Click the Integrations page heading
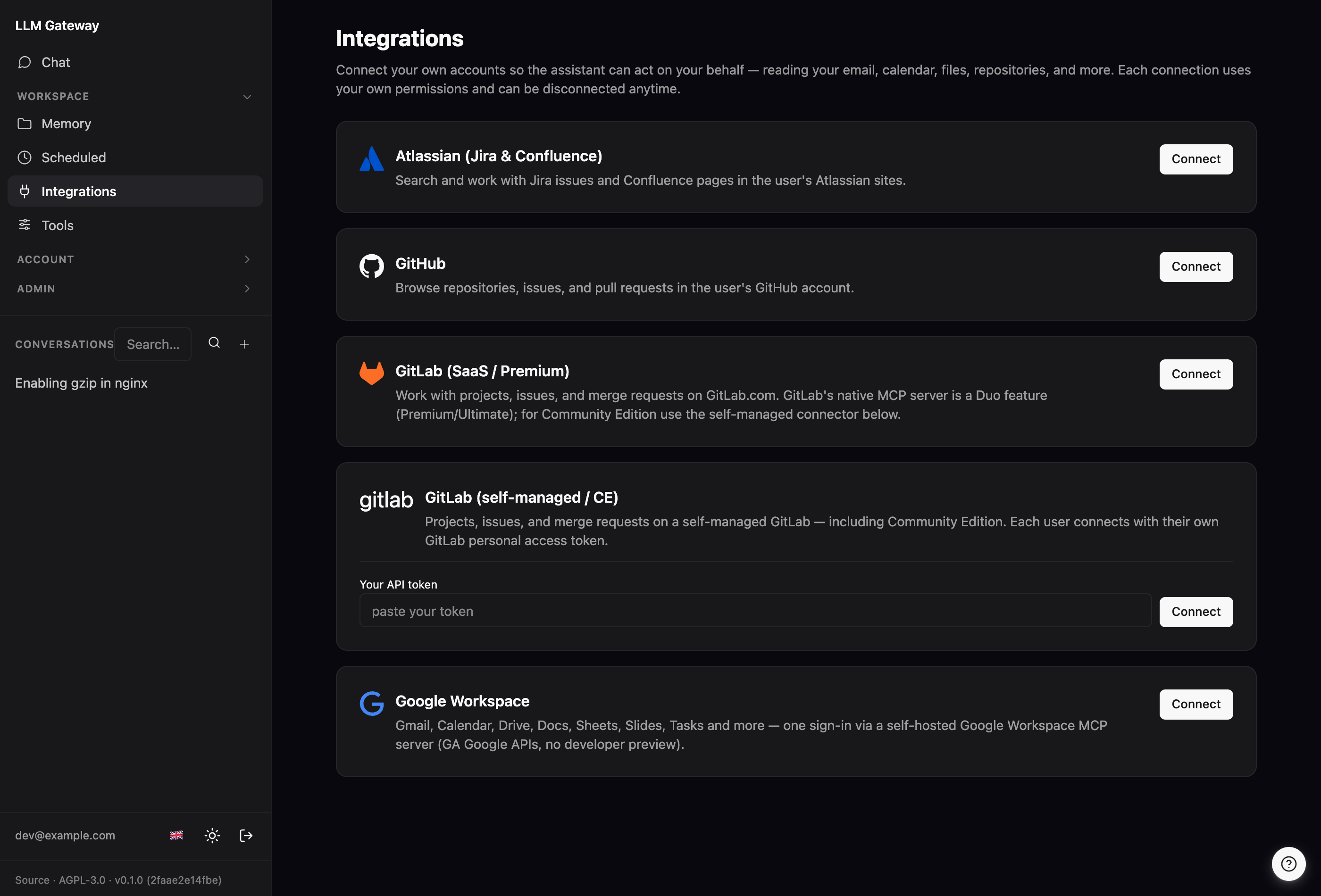This screenshot has width=1321, height=896. click(400, 39)
